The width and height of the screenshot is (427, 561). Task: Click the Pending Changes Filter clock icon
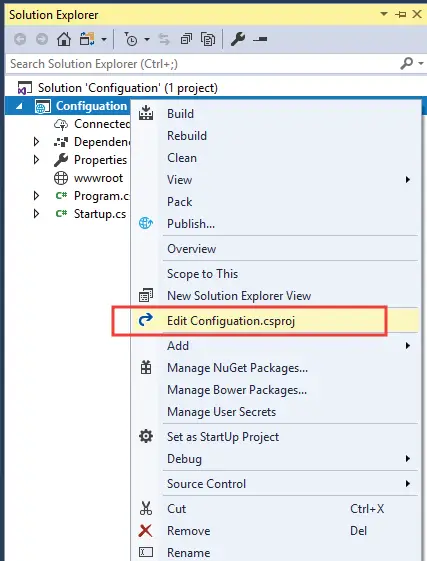click(131, 39)
